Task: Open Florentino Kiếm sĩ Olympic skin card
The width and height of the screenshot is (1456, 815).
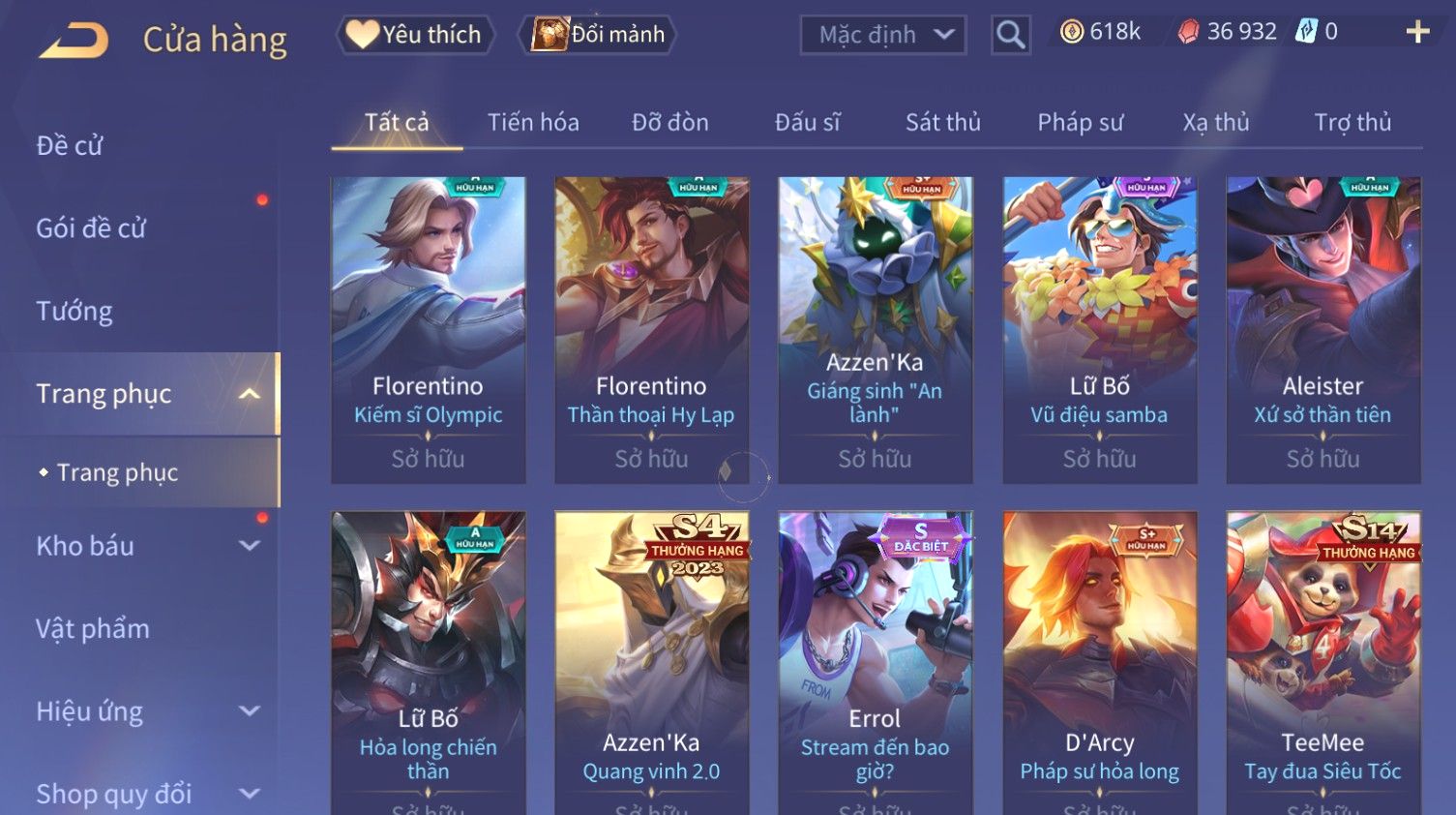Action: pyautogui.click(x=429, y=330)
